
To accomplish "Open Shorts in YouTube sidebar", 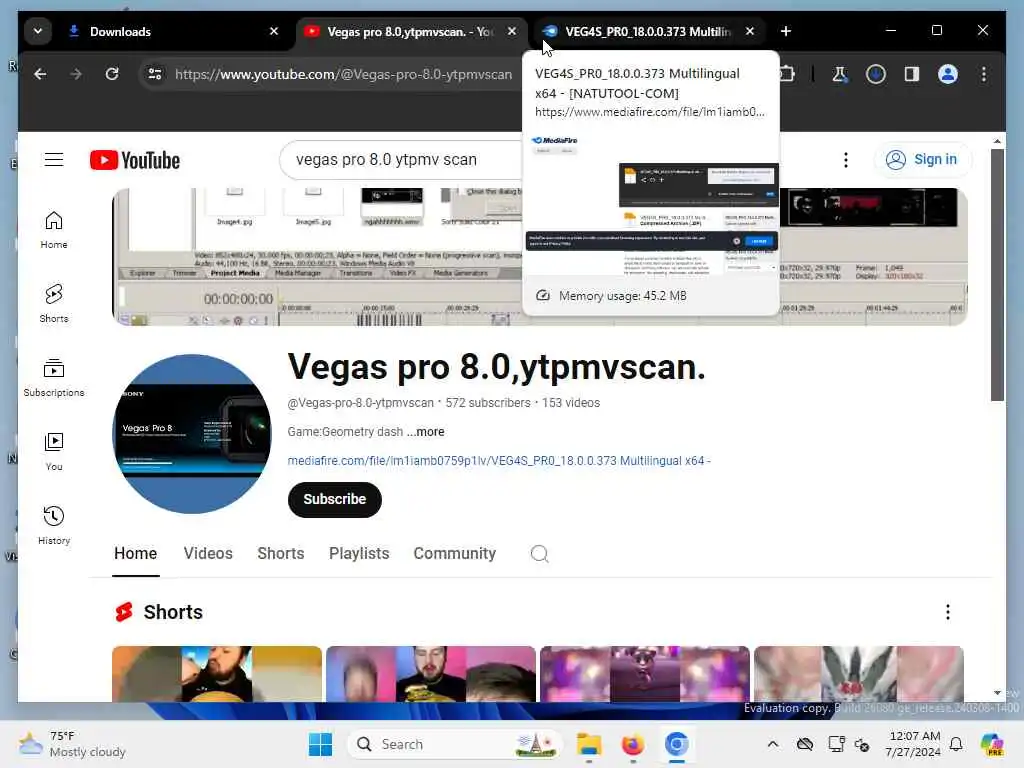I will tap(54, 304).
